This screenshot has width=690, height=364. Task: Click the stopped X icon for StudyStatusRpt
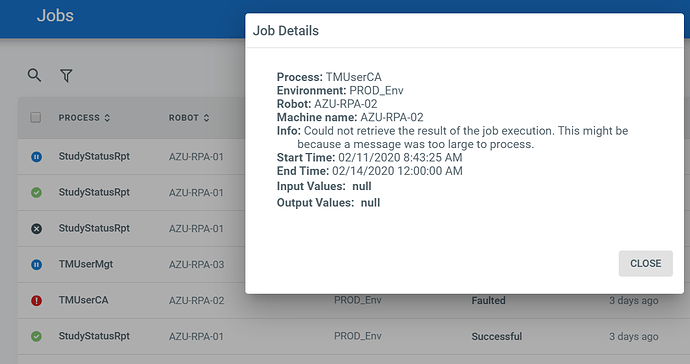37,228
